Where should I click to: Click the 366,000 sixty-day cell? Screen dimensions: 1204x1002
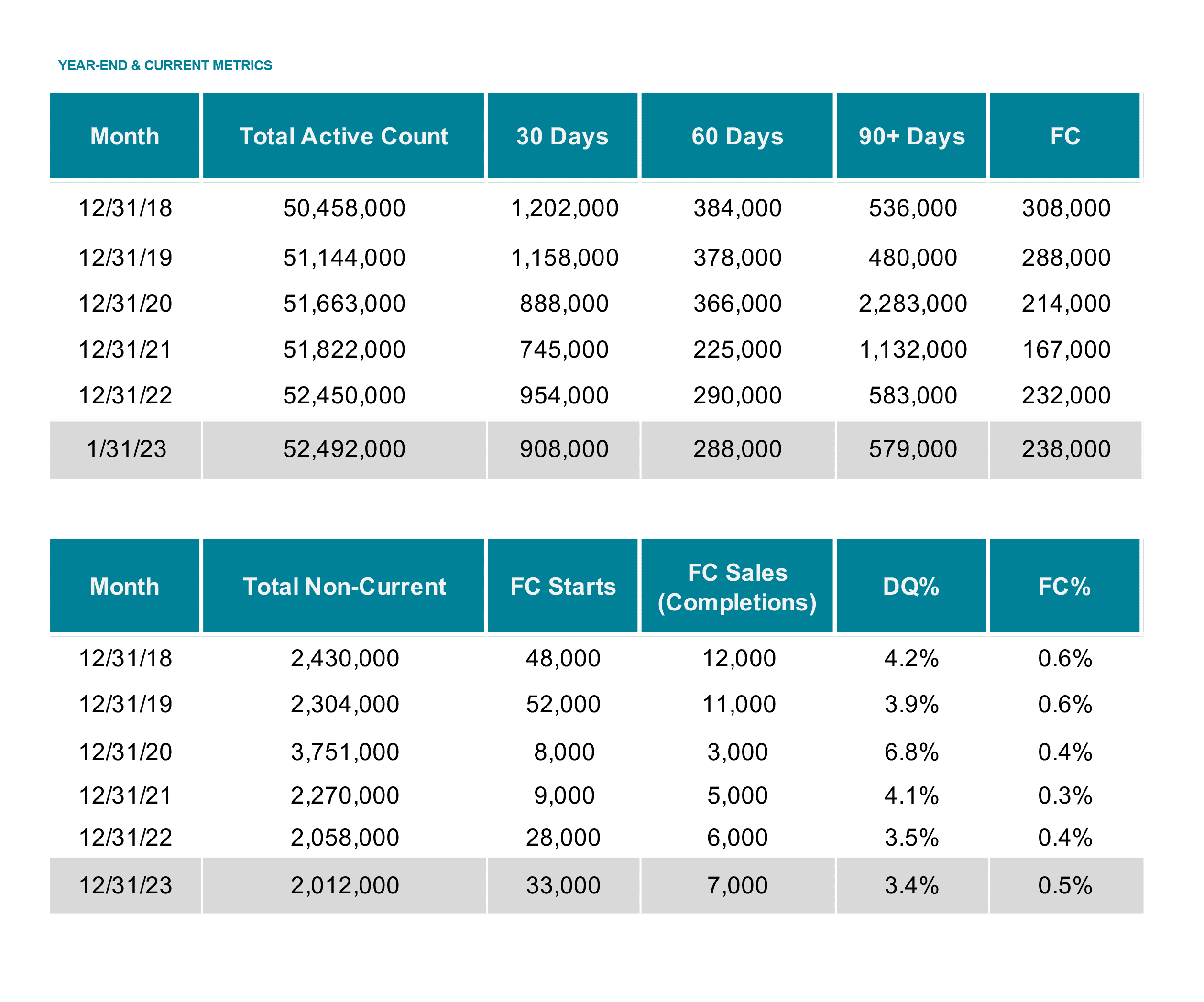(x=737, y=304)
